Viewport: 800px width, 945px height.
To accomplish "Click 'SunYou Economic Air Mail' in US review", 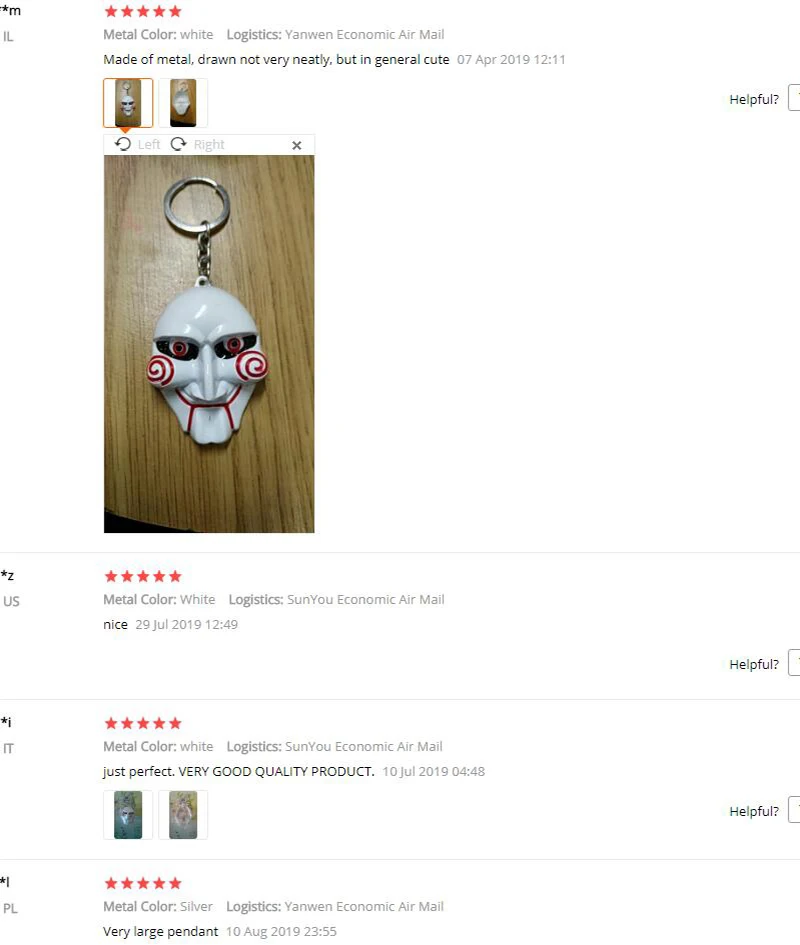I will (366, 600).
